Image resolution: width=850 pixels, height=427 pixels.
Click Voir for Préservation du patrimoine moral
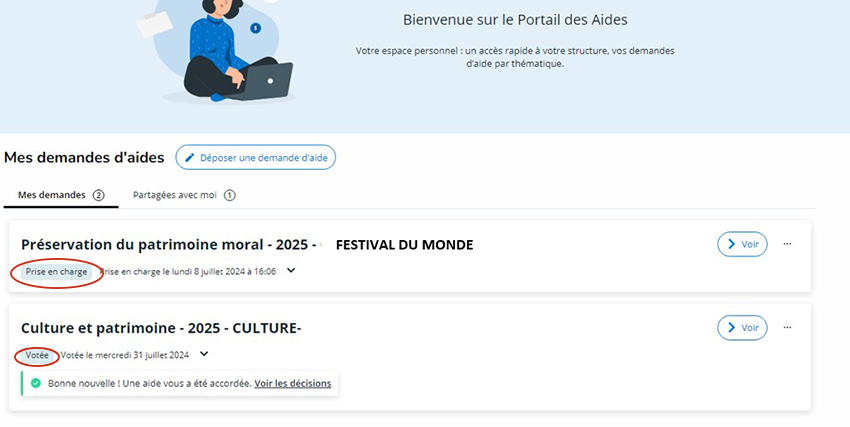pos(742,244)
